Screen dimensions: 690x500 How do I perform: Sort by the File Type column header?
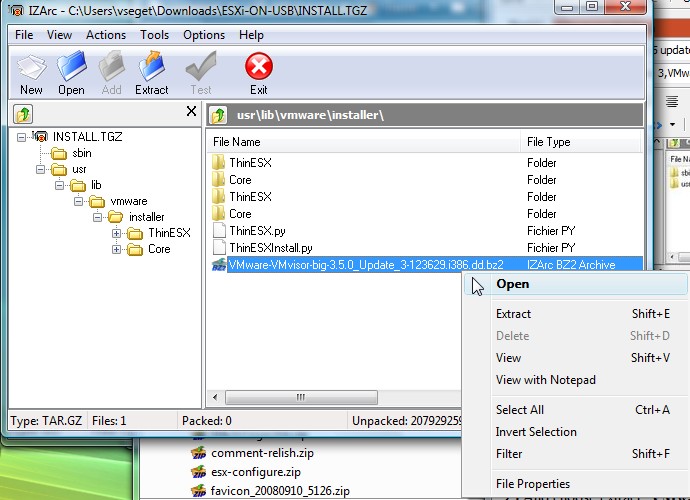[x=581, y=142]
